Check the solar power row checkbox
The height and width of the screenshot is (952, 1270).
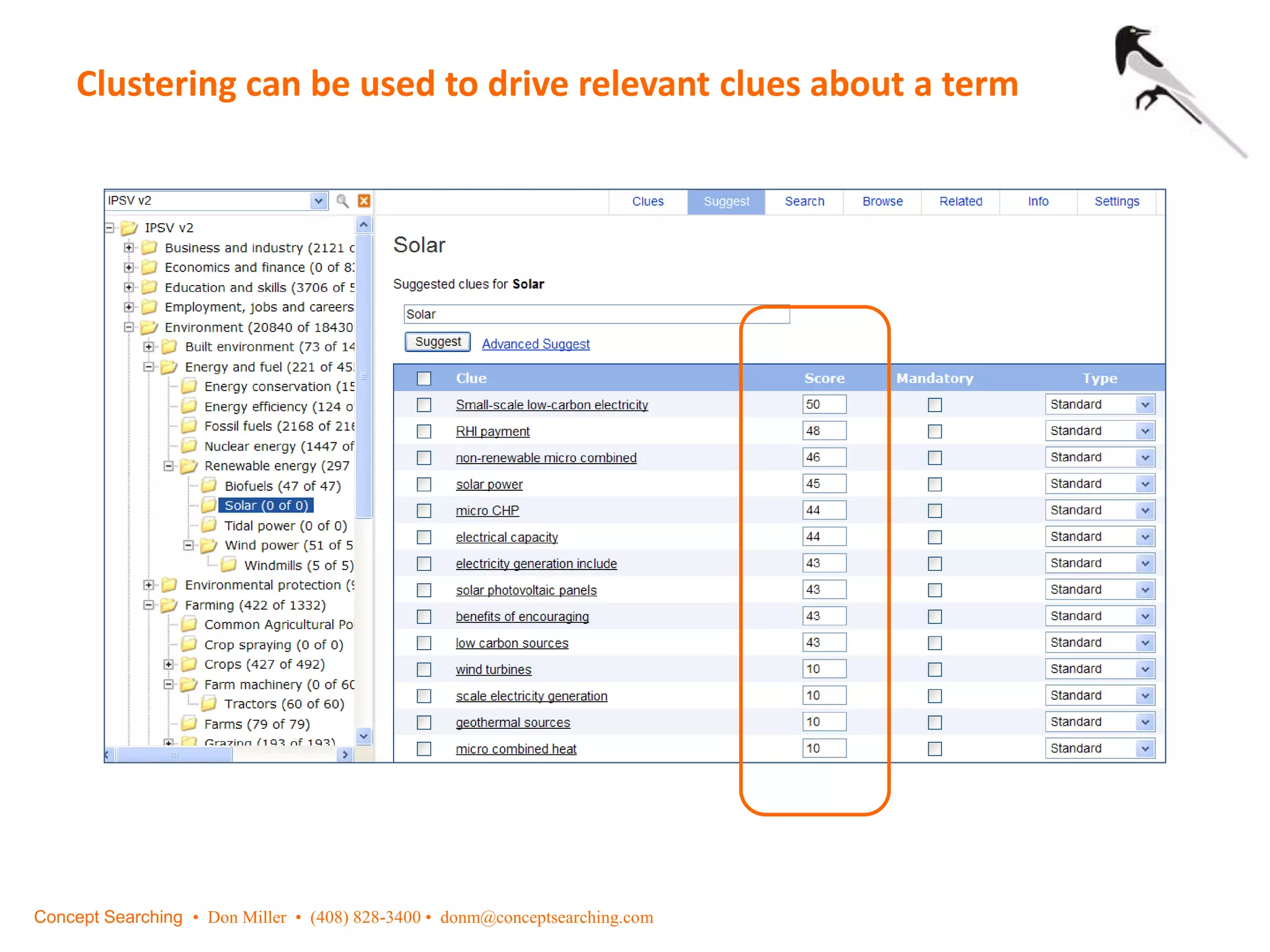point(424,484)
